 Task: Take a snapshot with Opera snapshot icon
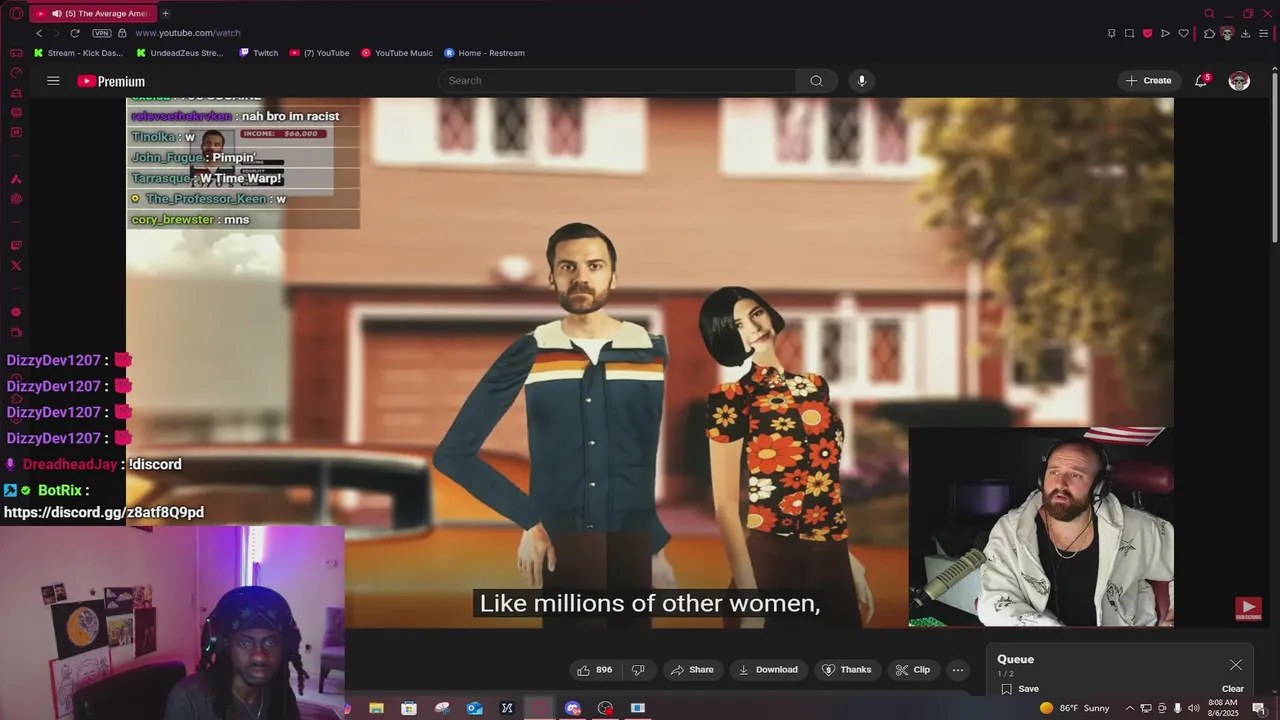tap(1129, 33)
